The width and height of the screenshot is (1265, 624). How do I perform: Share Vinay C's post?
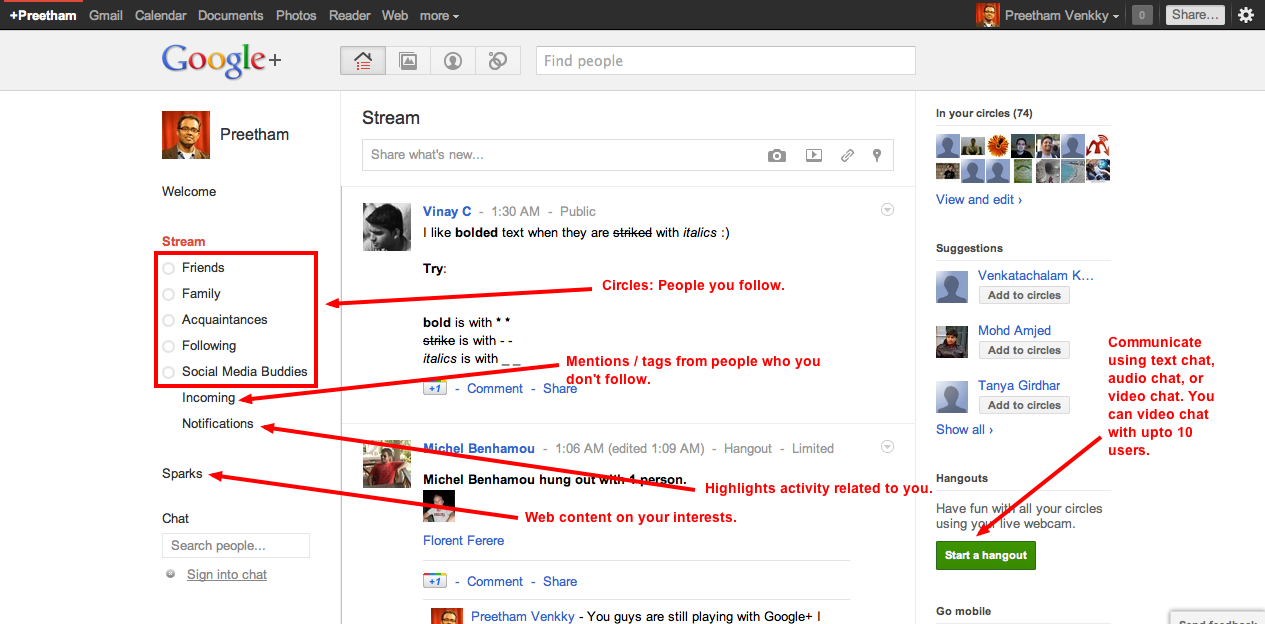coord(560,388)
